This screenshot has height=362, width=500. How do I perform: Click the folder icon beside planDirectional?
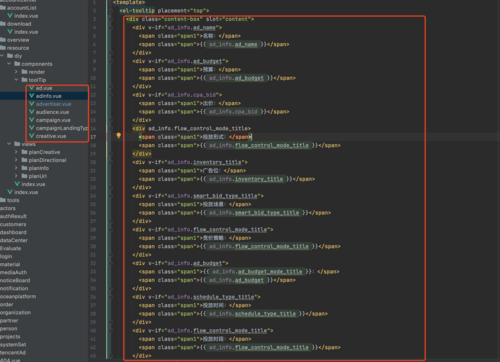click(24, 160)
